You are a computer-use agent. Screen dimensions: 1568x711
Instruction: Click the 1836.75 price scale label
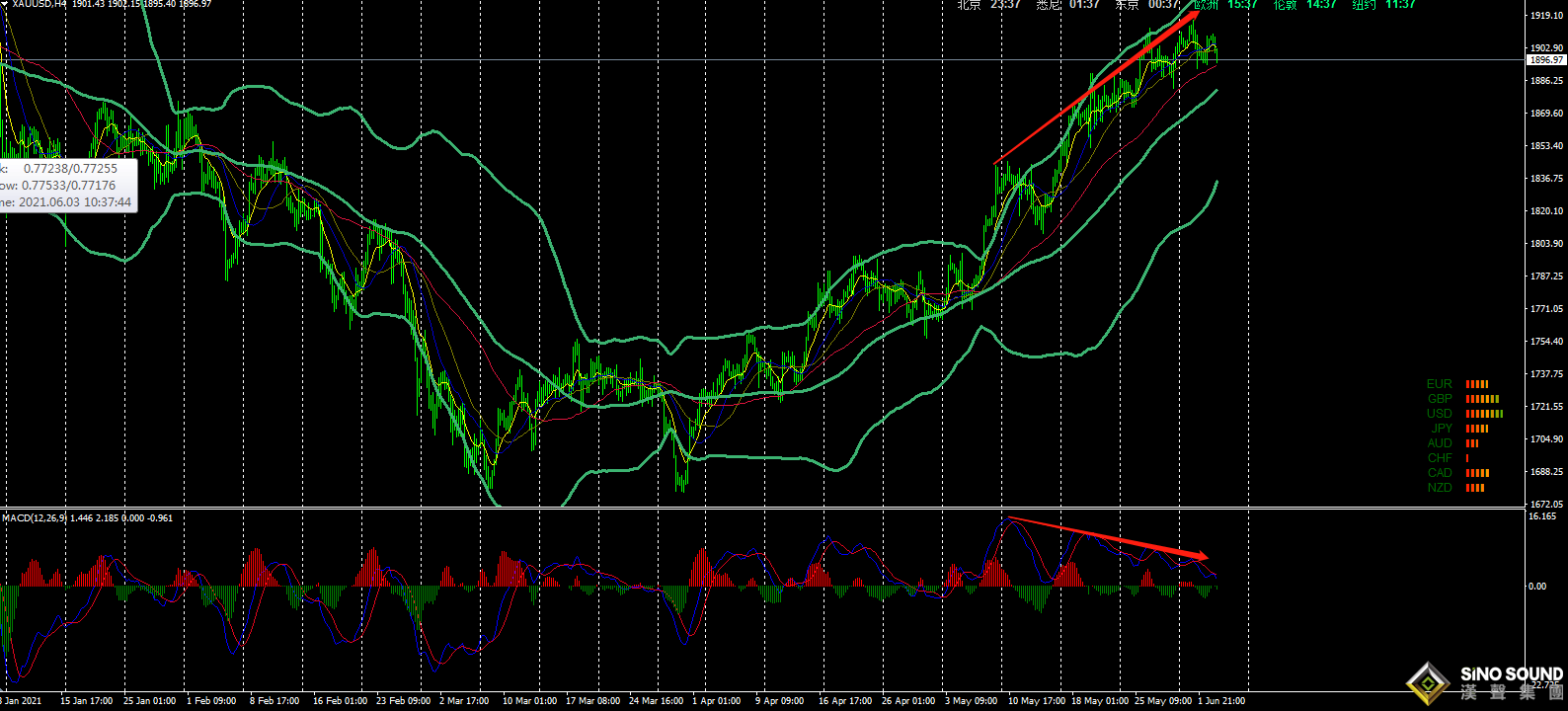[x=1546, y=179]
